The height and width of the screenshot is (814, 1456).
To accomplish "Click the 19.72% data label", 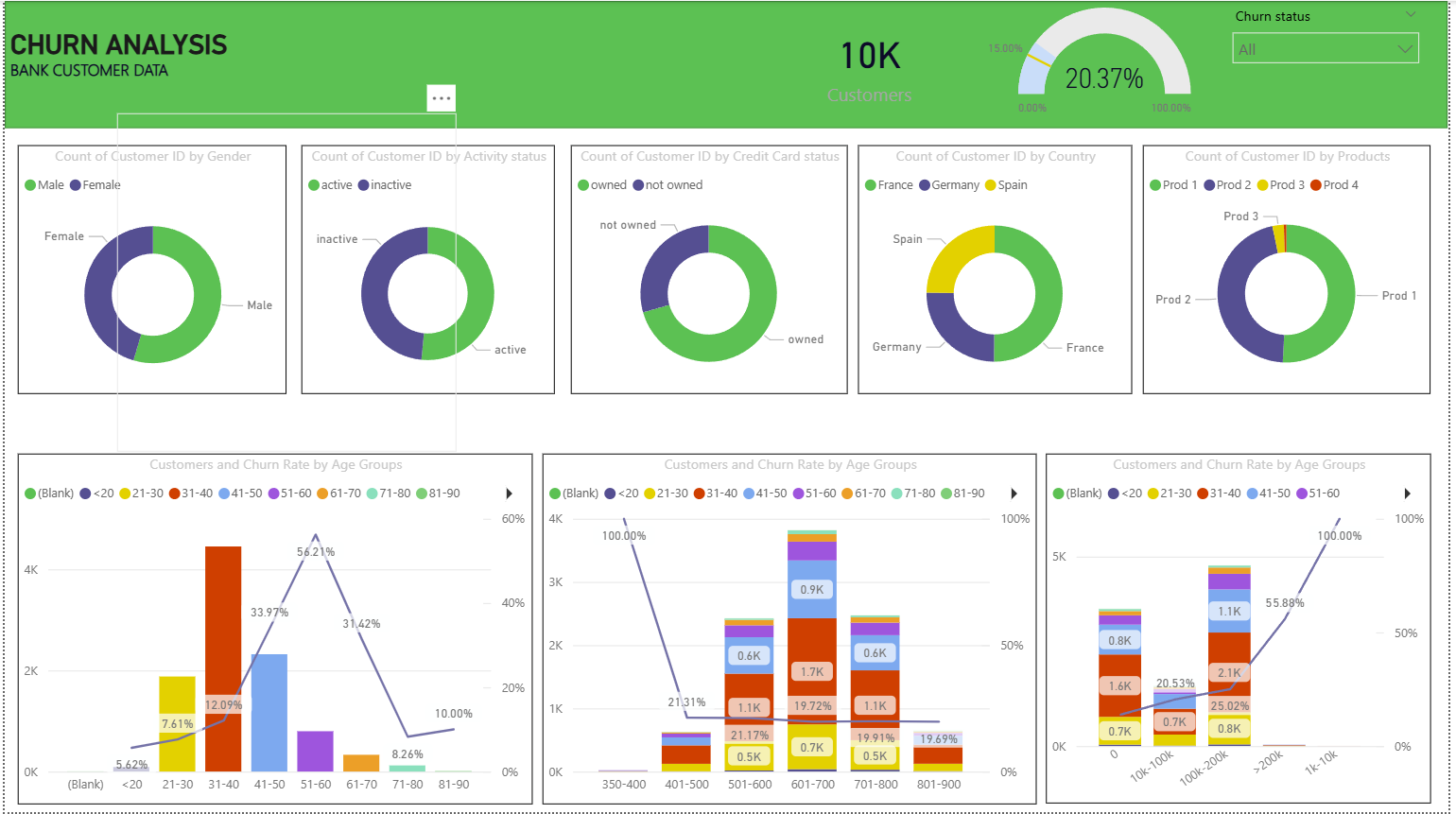I will pos(812,706).
